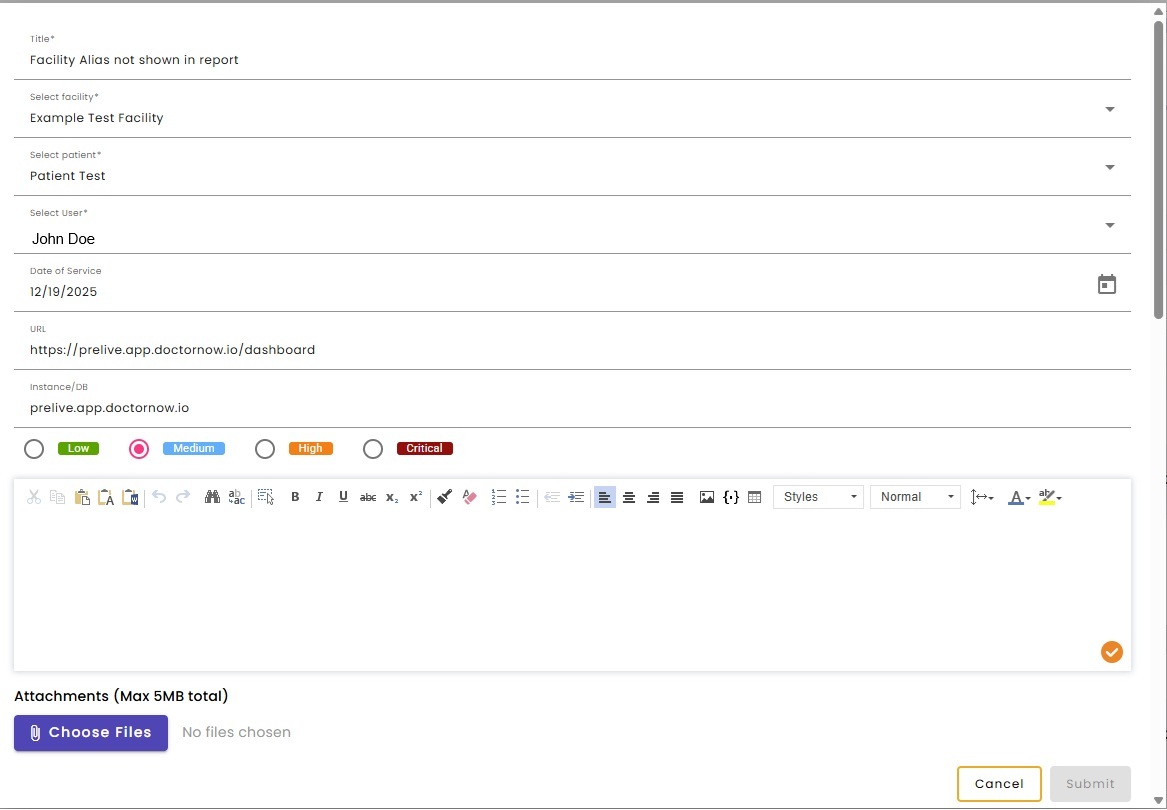Select Align Right

(x=653, y=497)
